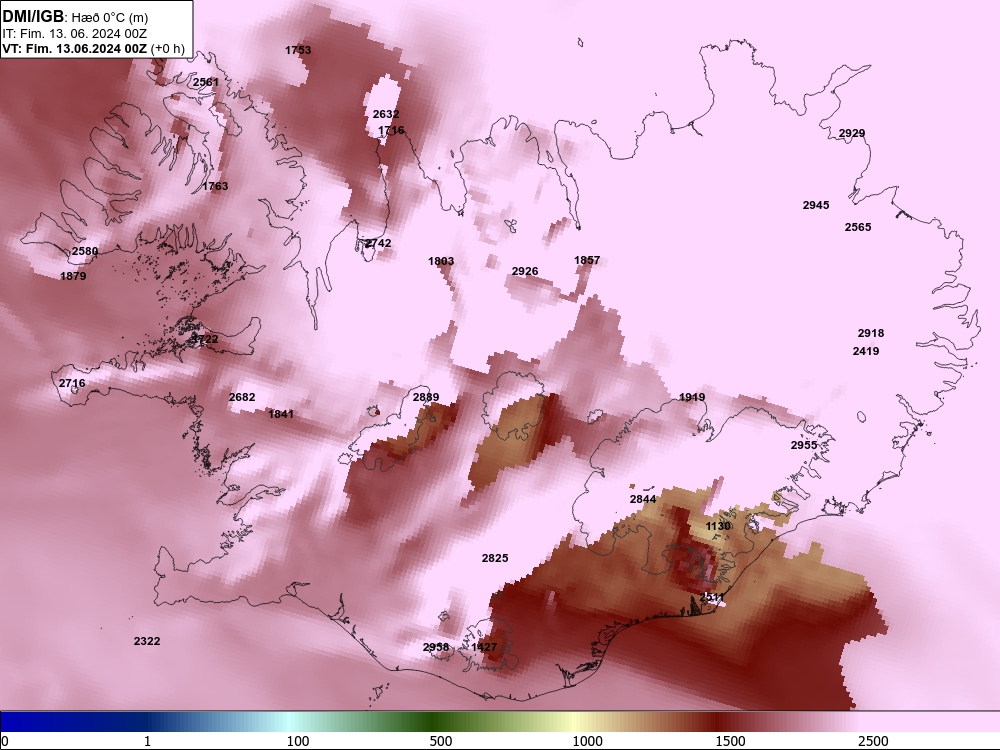Click the 2918 value in the east
This screenshot has width=1000, height=750.
[x=871, y=333]
